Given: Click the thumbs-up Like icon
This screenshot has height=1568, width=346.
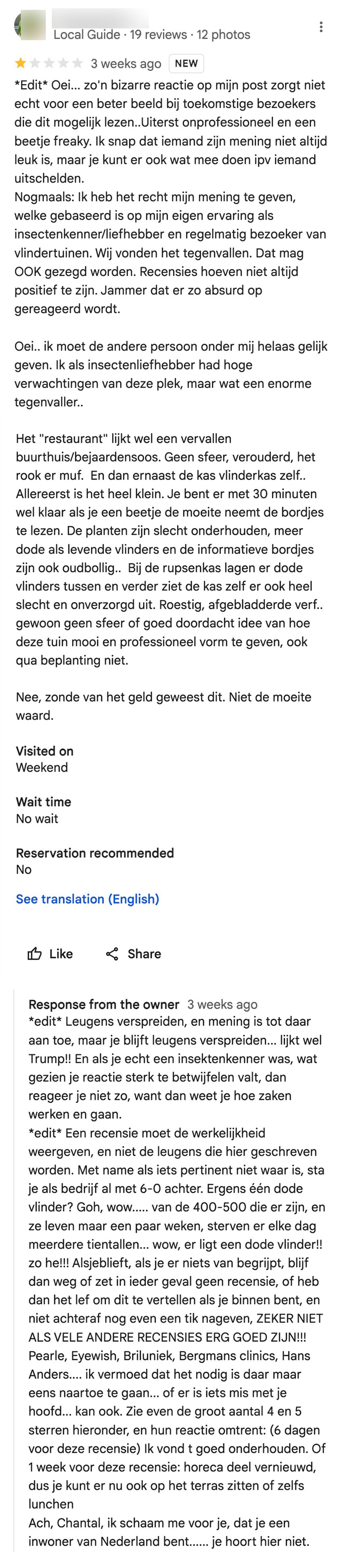Looking at the screenshot, I should pos(35,954).
